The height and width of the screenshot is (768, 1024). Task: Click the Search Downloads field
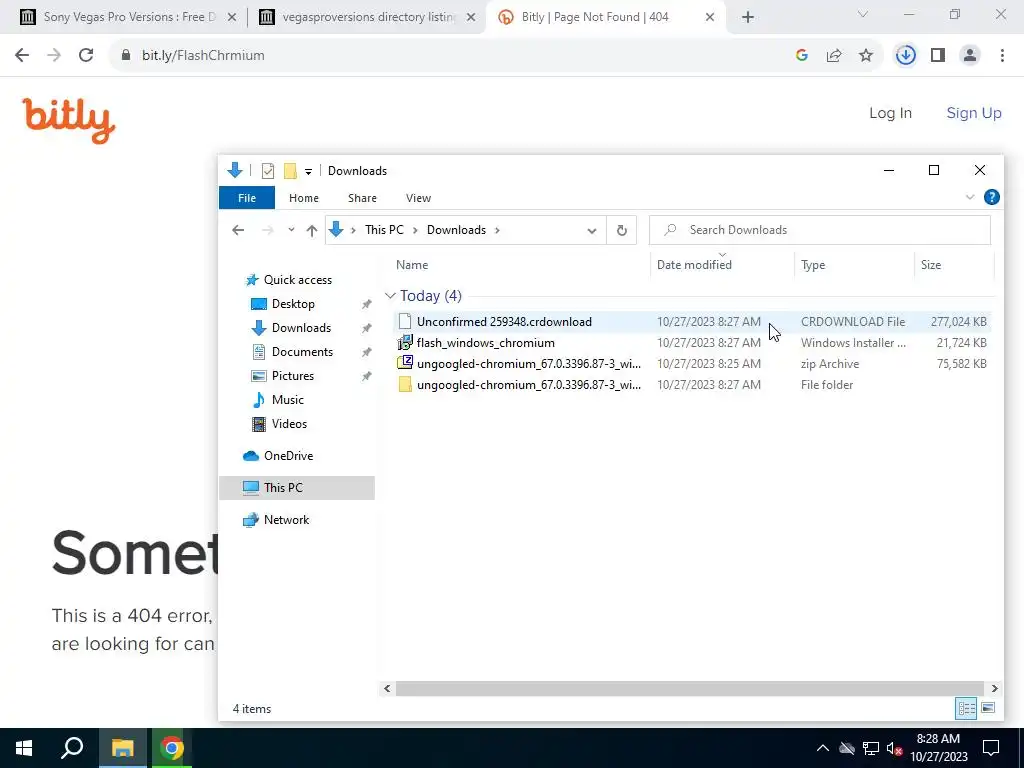pyautogui.click(x=820, y=230)
